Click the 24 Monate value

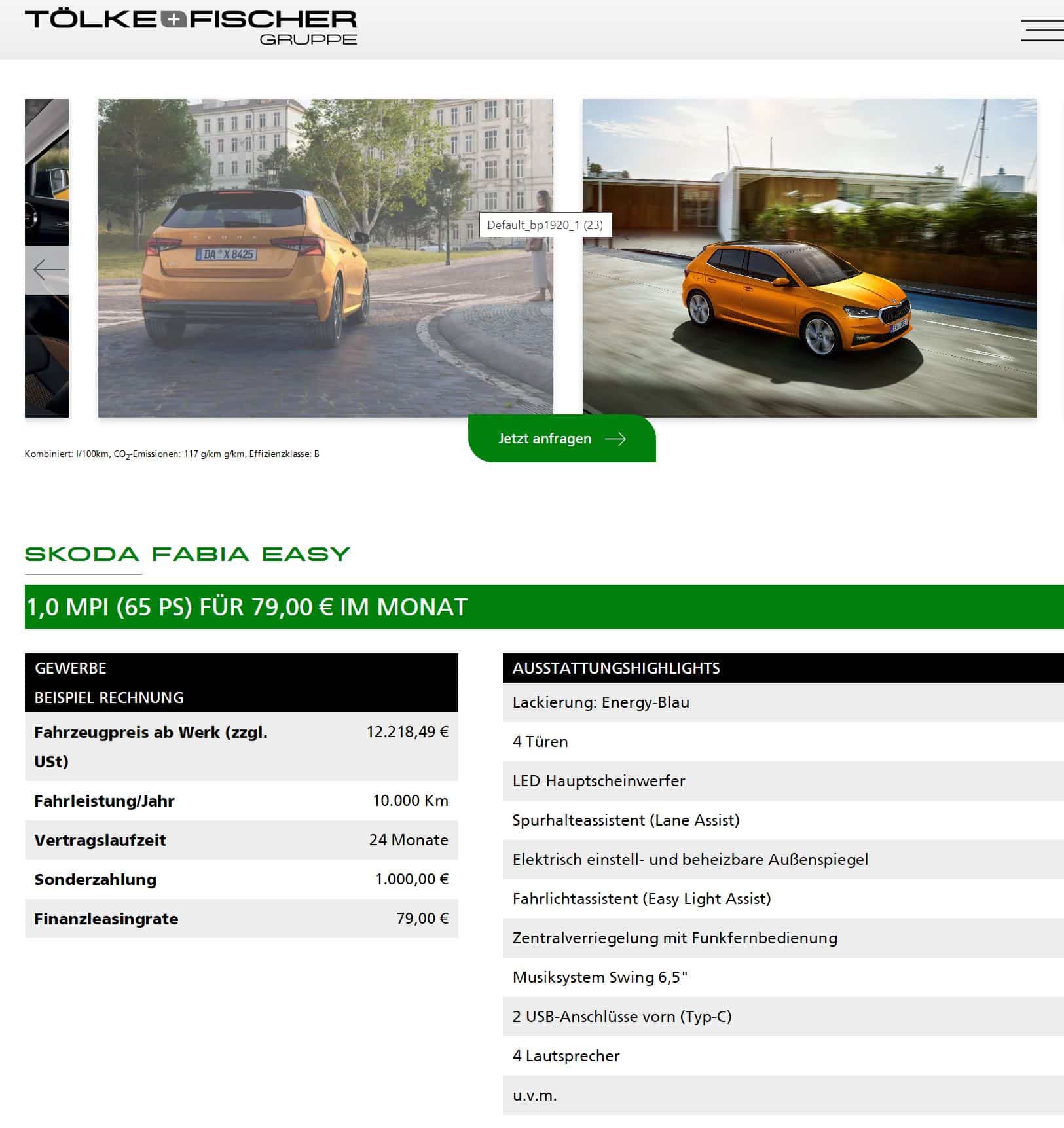409,840
